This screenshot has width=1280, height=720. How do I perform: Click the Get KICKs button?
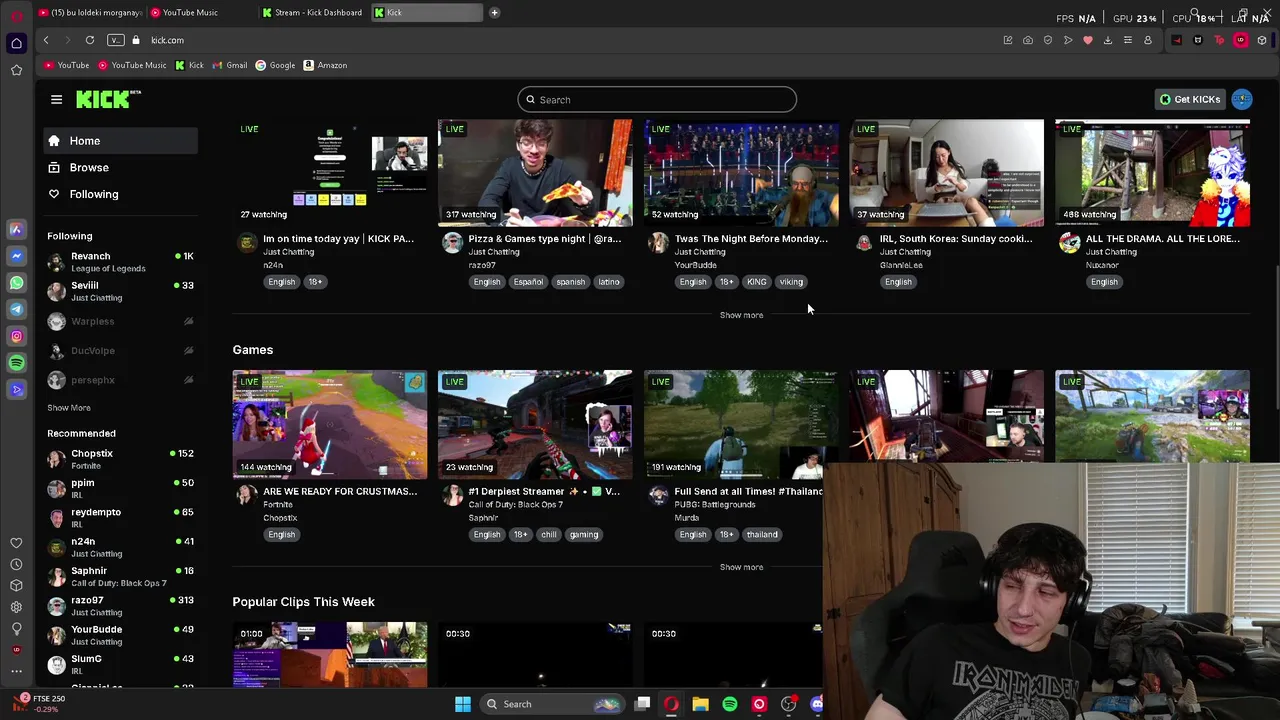(1189, 99)
